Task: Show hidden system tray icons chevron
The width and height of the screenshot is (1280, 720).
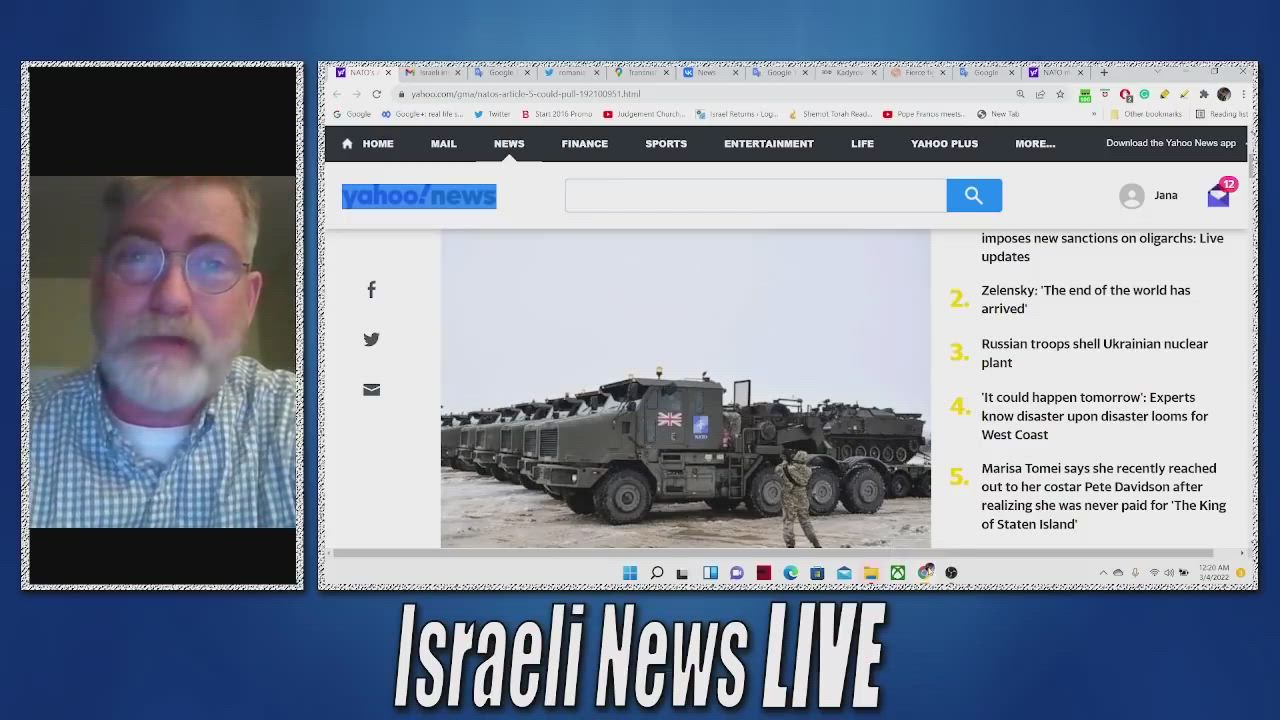Action: tap(1103, 573)
